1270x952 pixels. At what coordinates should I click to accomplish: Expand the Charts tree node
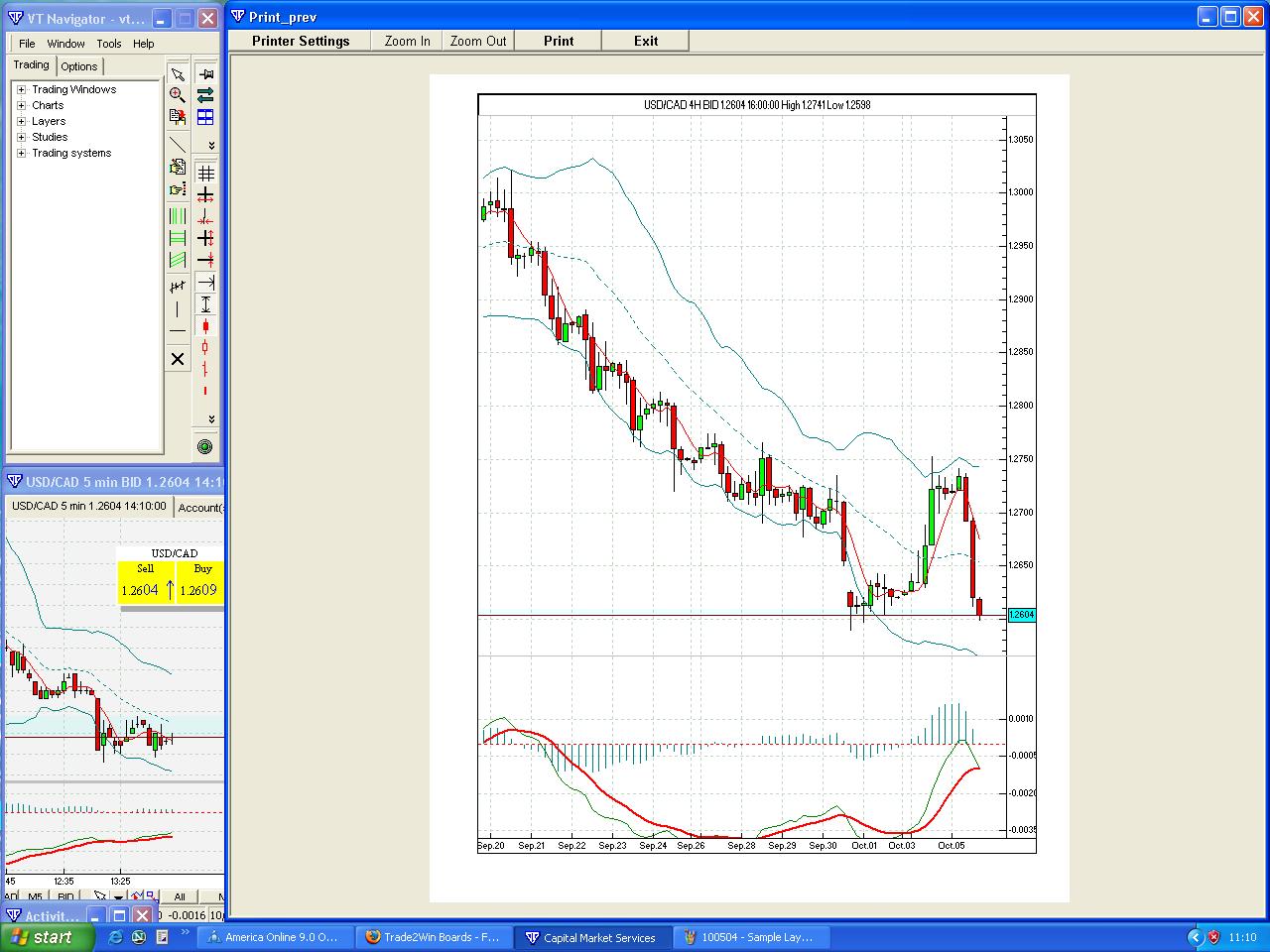[x=21, y=105]
